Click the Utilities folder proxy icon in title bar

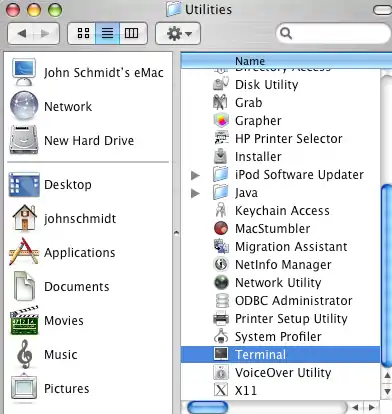173,9
